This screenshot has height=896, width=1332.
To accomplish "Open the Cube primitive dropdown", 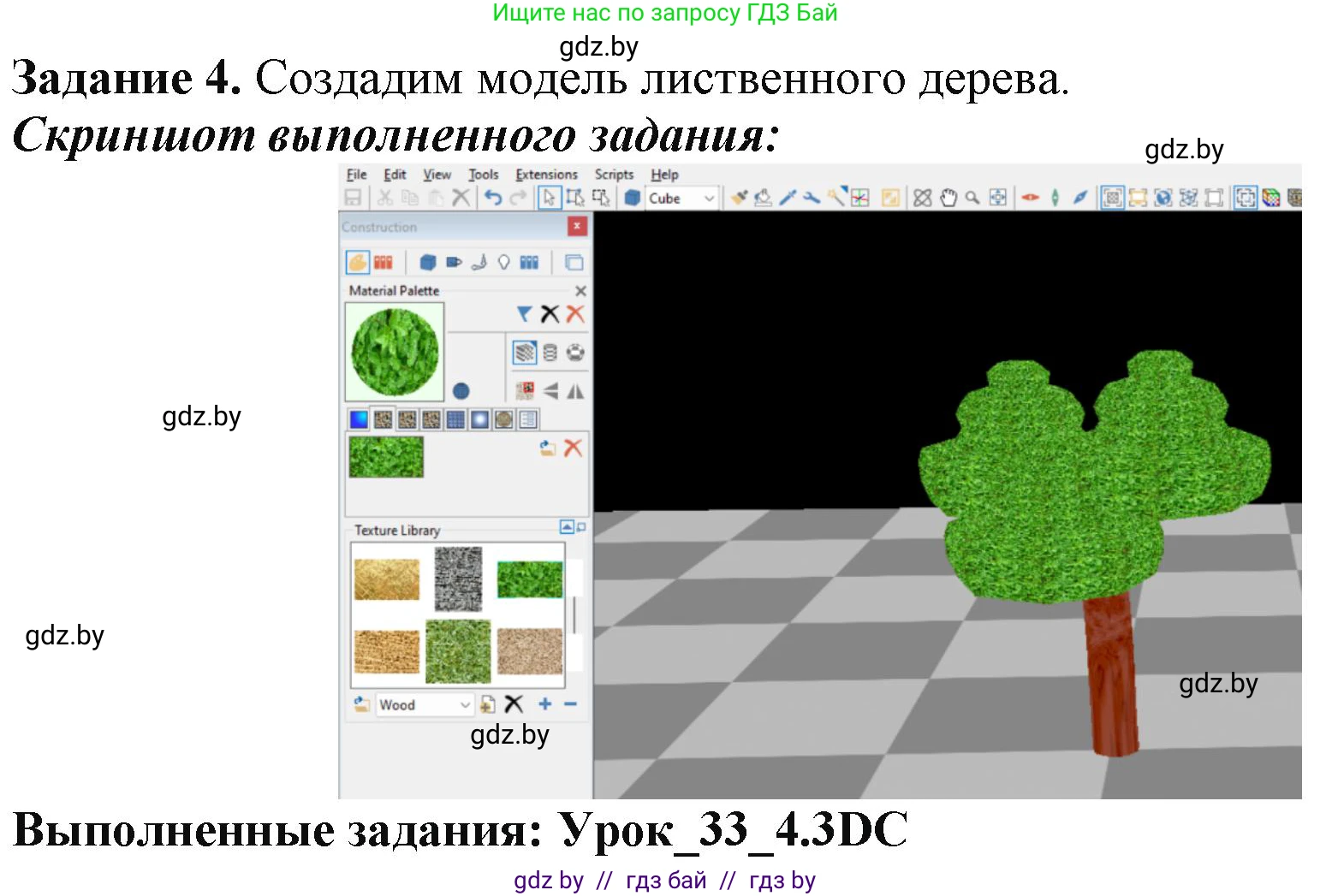I will pos(681,198).
